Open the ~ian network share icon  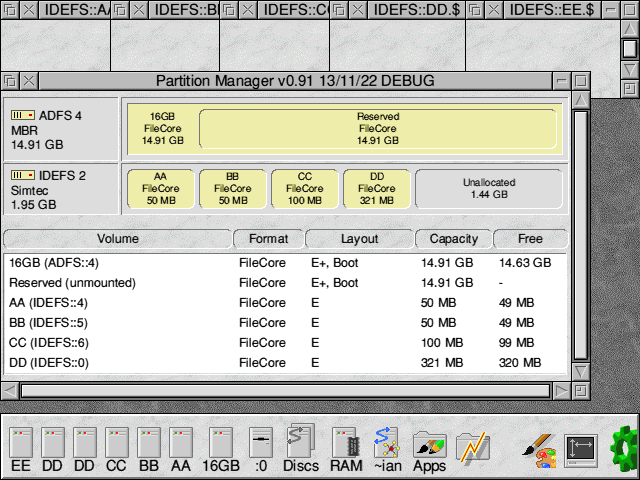click(387, 449)
